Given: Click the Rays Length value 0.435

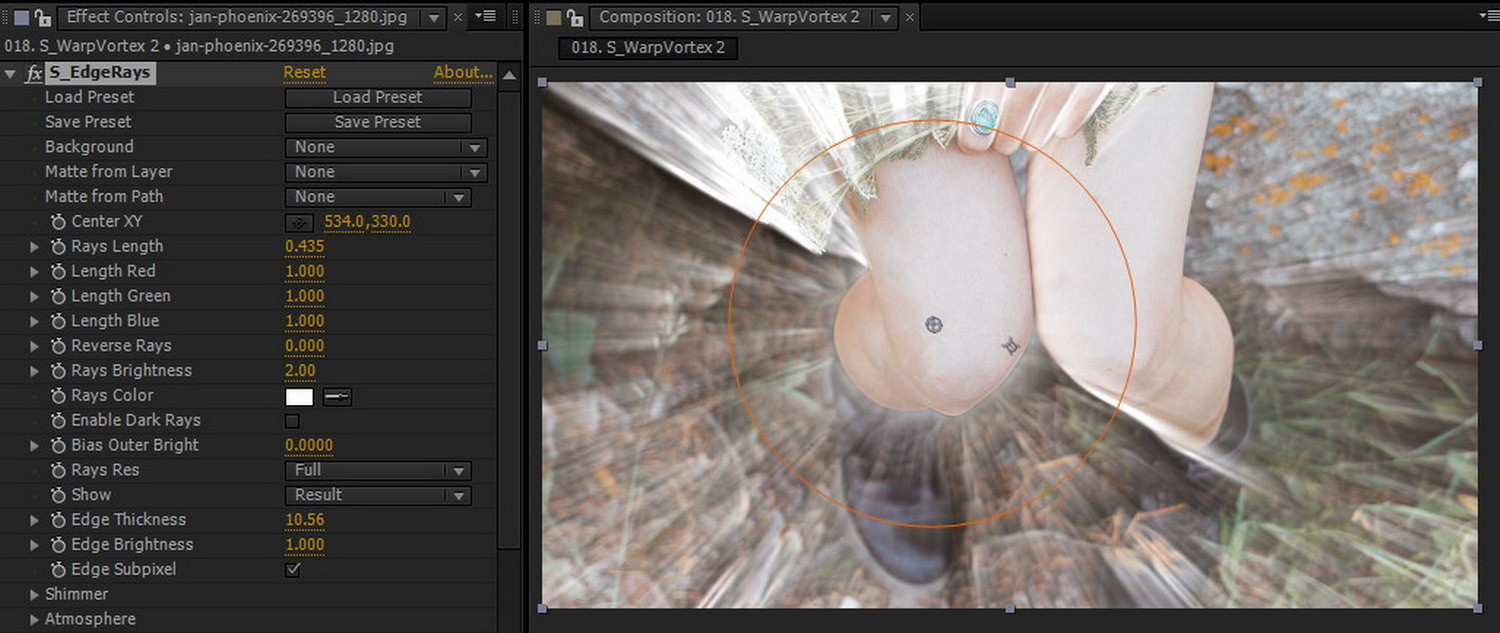Looking at the screenshot, I should tap(304, 247).
